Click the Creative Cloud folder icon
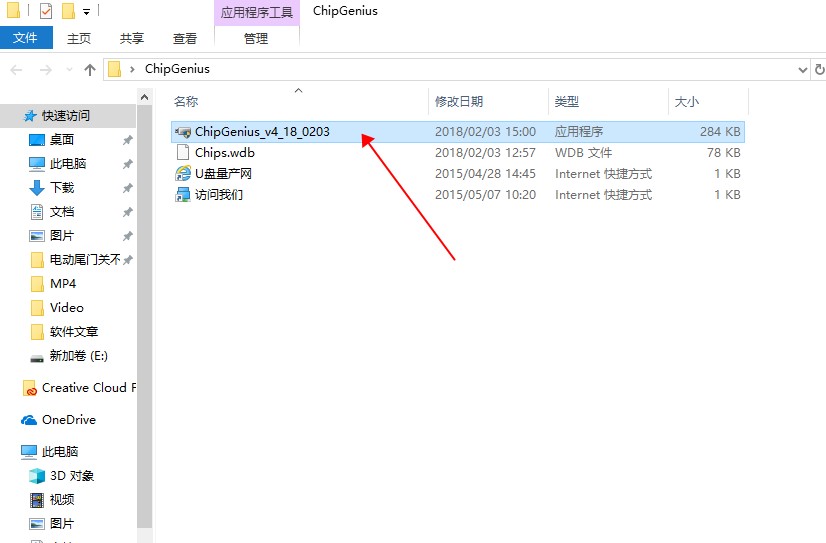 click(30, 388)
